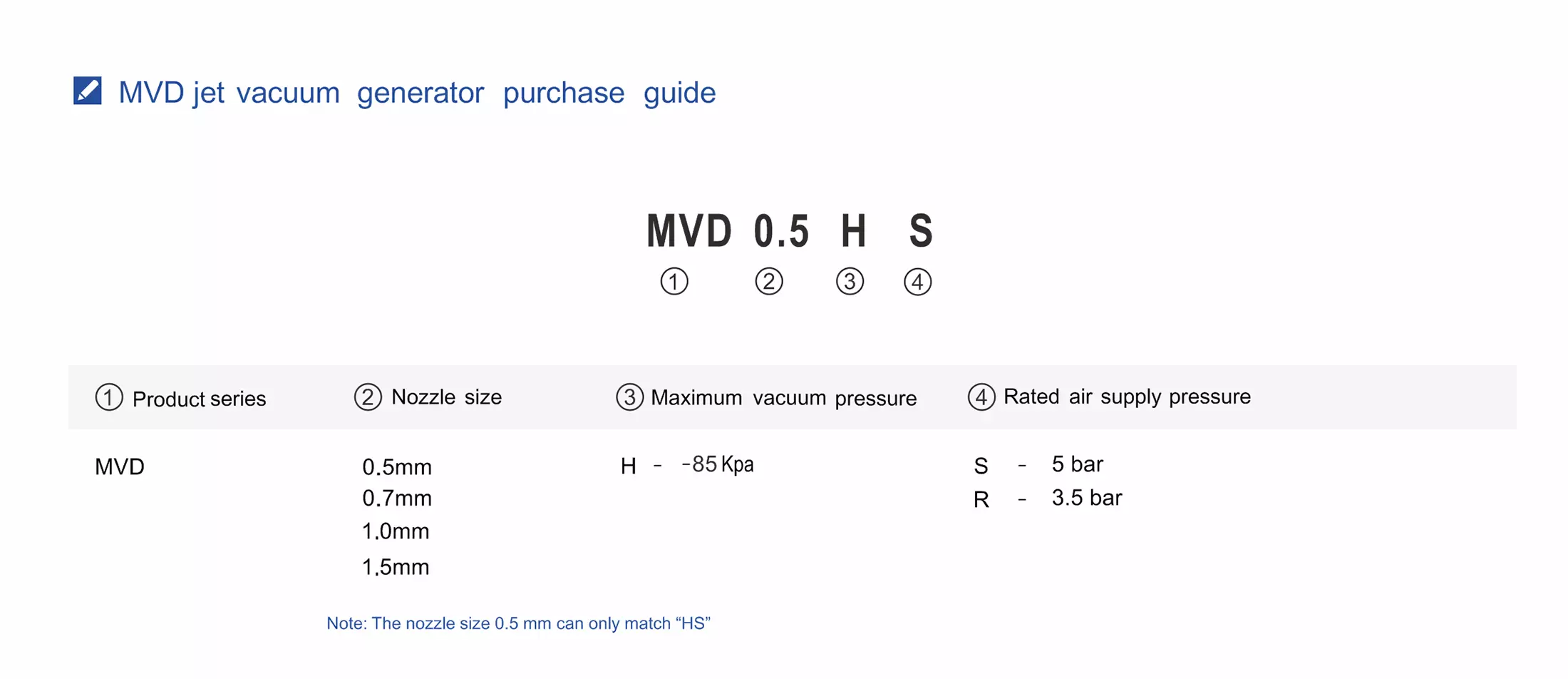Click circled 4 beside Rated air supply pressure
The image size is (1568, 679).
tap(981, 397)
